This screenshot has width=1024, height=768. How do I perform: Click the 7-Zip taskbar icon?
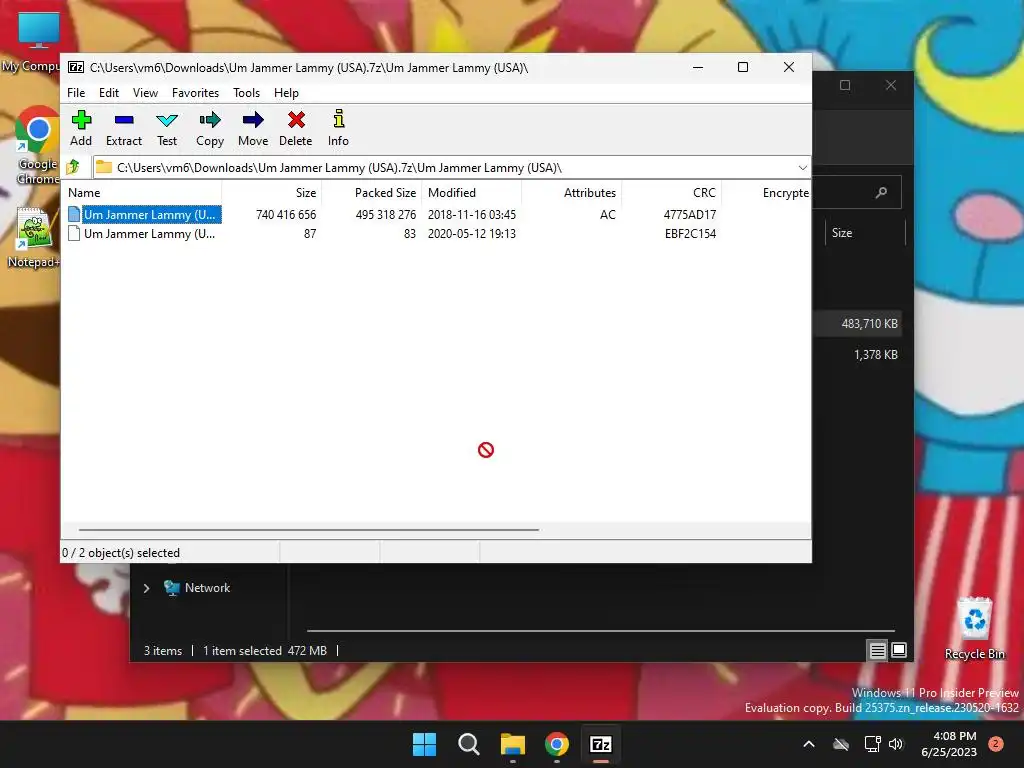click(x=601, y=744)
